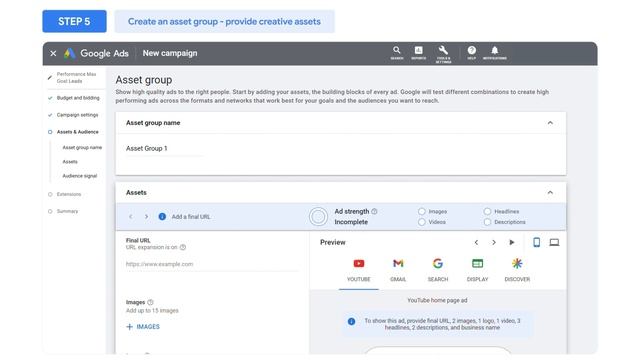Open the Summary step
The image size is (640, 360).
click(67, 211)
